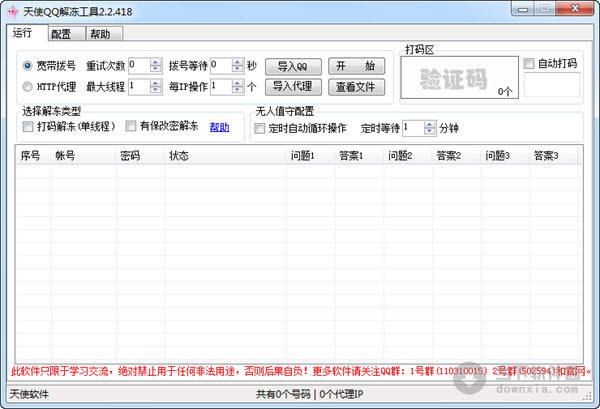Click the 密码 column header
The width and height of the screenshot is (600, 409).
(x=140, y=156)
